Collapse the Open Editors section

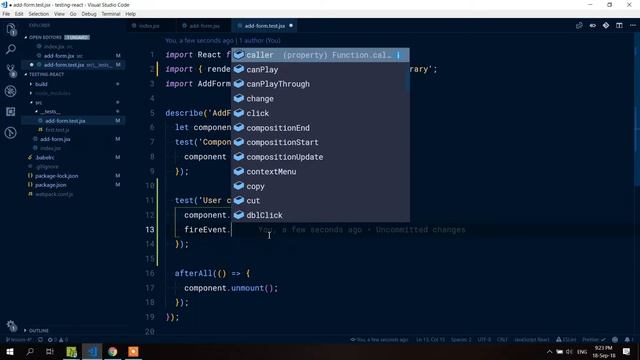click(45, 37)
